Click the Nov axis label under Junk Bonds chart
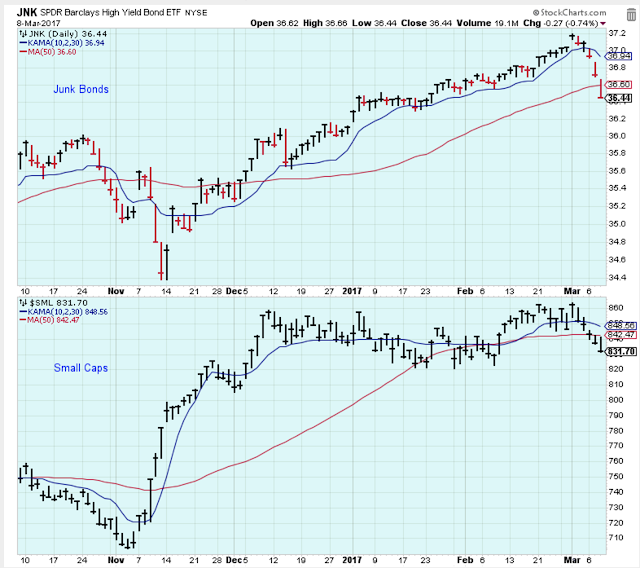Viewport: 640px width, 568px height. (116, 291)
